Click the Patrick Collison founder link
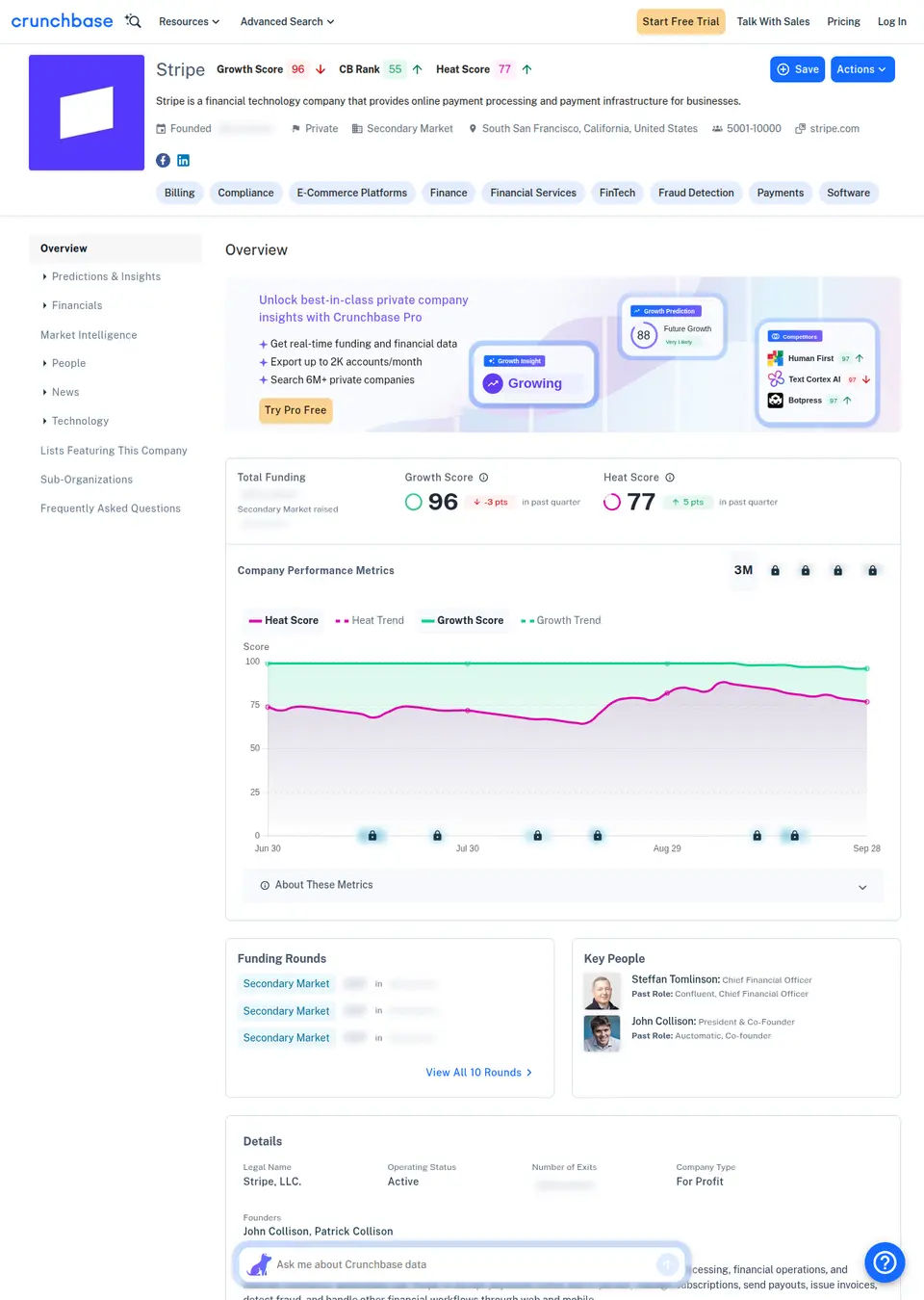The height and width of the screenshot is (1300, 924). [x=353, y=1232]
